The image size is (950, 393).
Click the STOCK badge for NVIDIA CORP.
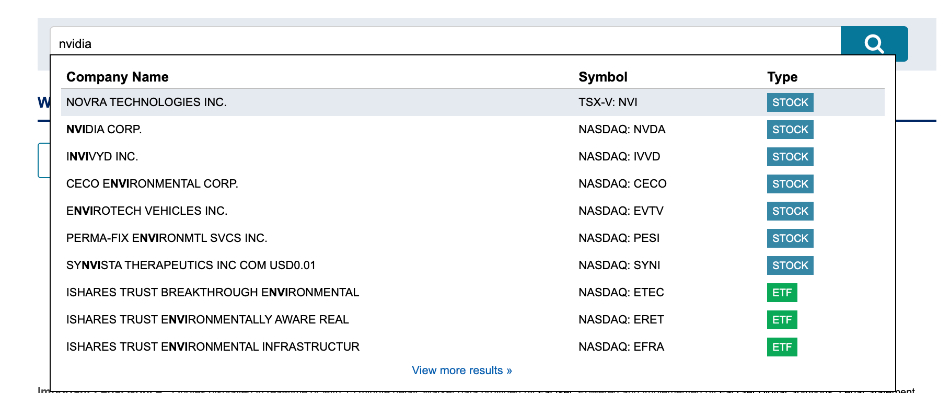click(790, 130)
